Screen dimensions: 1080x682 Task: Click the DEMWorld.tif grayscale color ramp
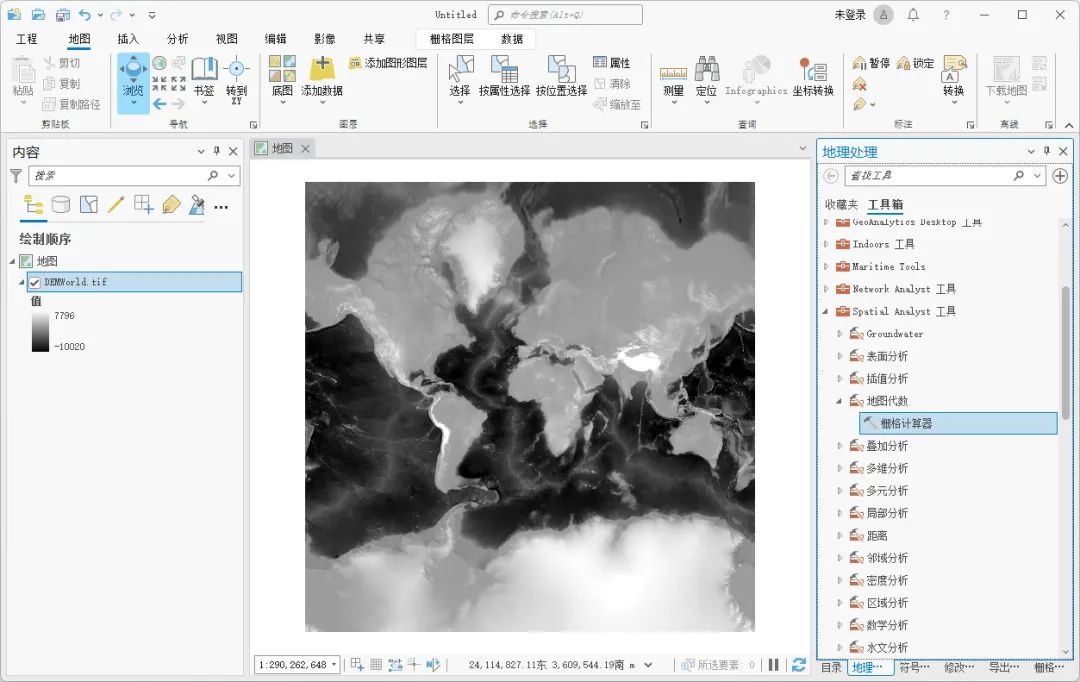coord(41,331)
